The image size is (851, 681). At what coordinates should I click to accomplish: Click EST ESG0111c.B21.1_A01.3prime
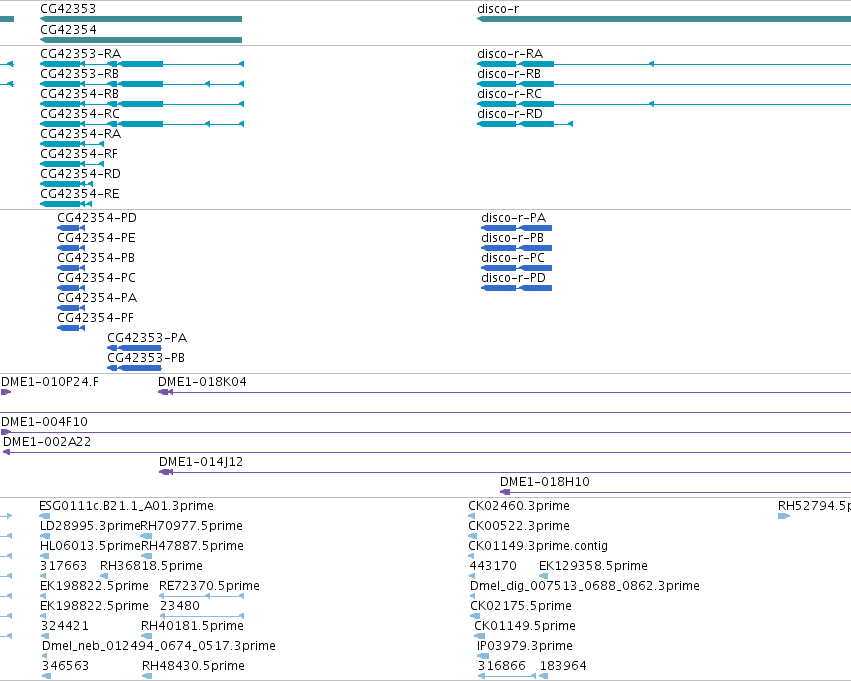tap(45, 516)
